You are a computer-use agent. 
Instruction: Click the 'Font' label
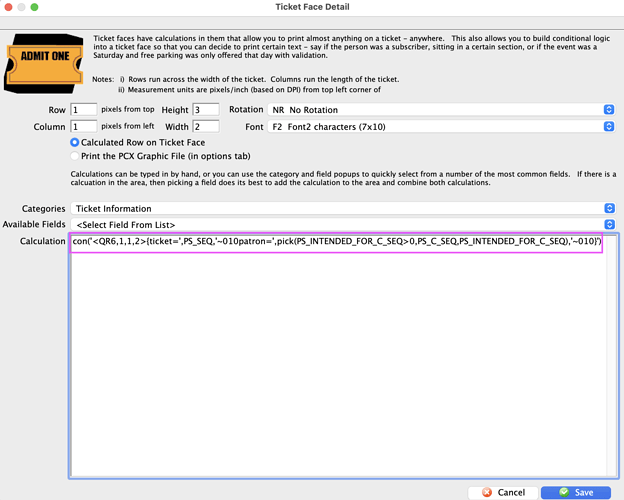point(254,127)
